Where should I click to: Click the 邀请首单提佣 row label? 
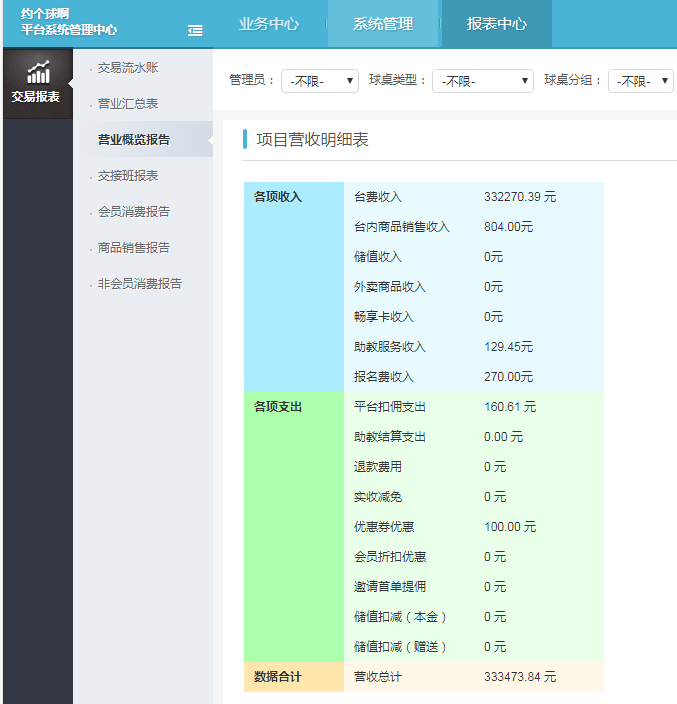[390, 587]
